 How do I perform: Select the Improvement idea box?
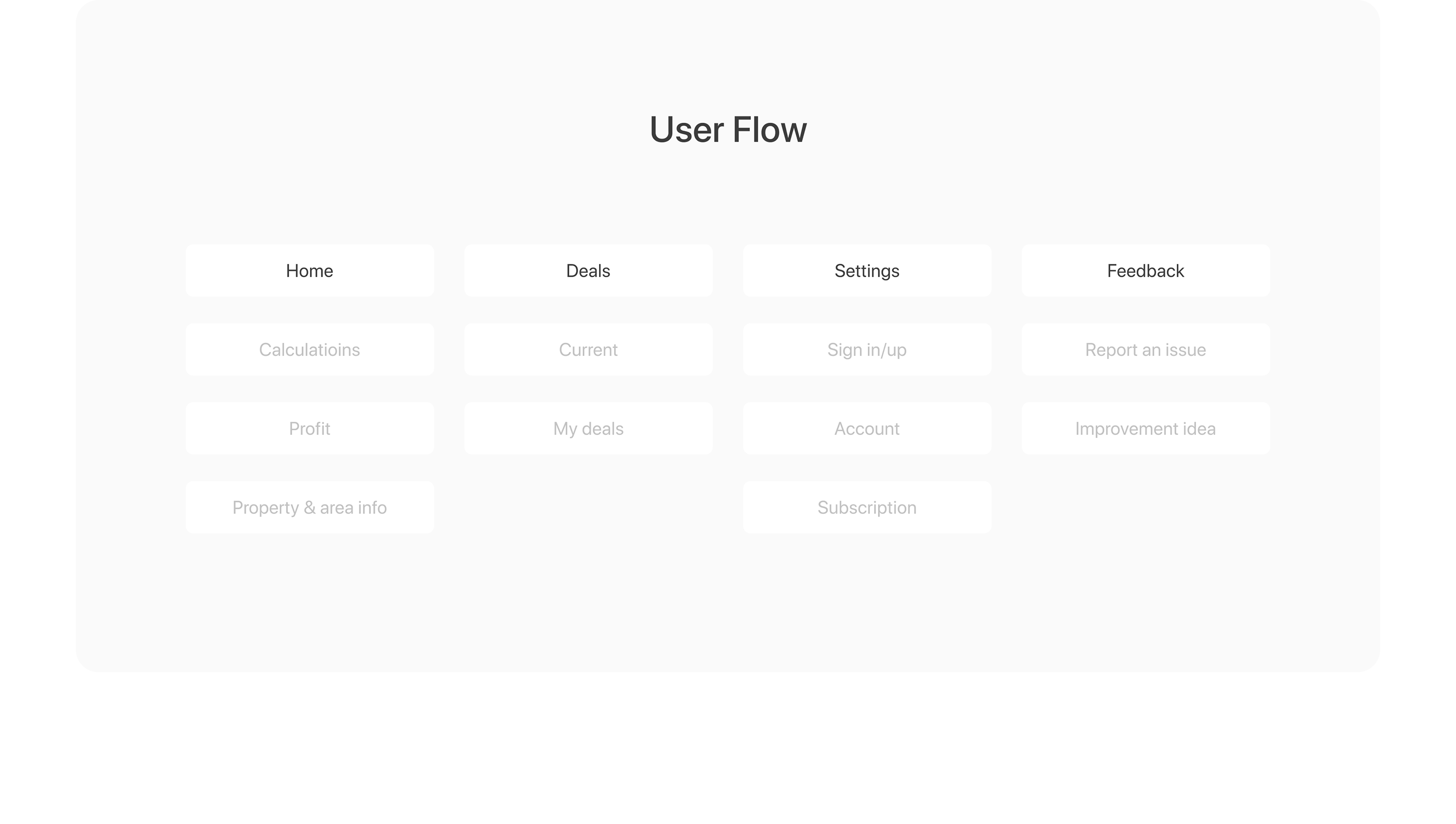[1146, 429]
